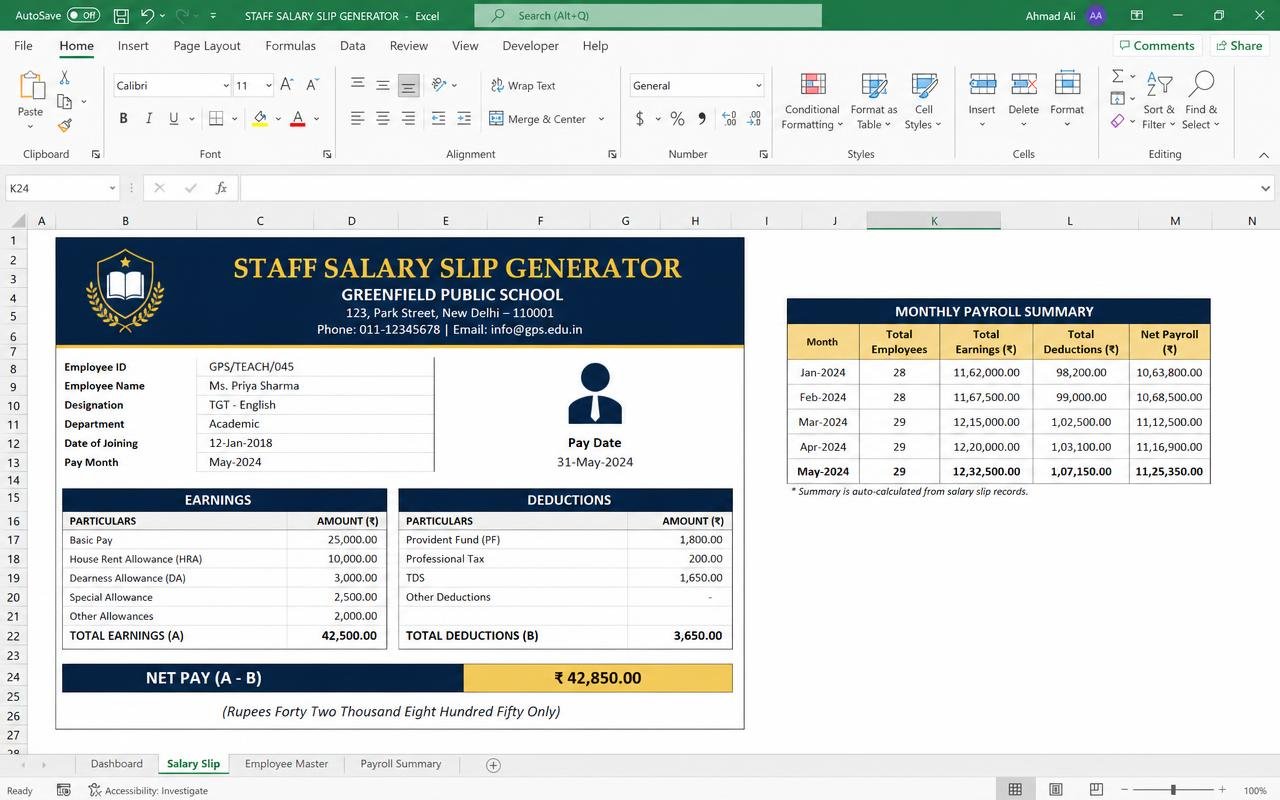This screenshot has height=800, width=1280.
Task: Click Insert cells button
Action: point(982,99)
